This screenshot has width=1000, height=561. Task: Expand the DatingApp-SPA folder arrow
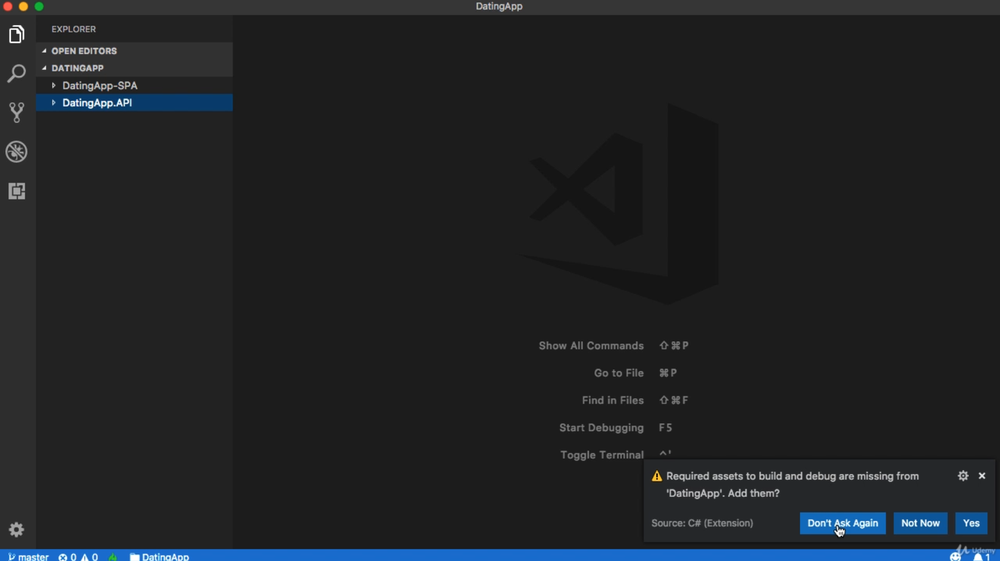pyautogui.click(x=54, y=85)
